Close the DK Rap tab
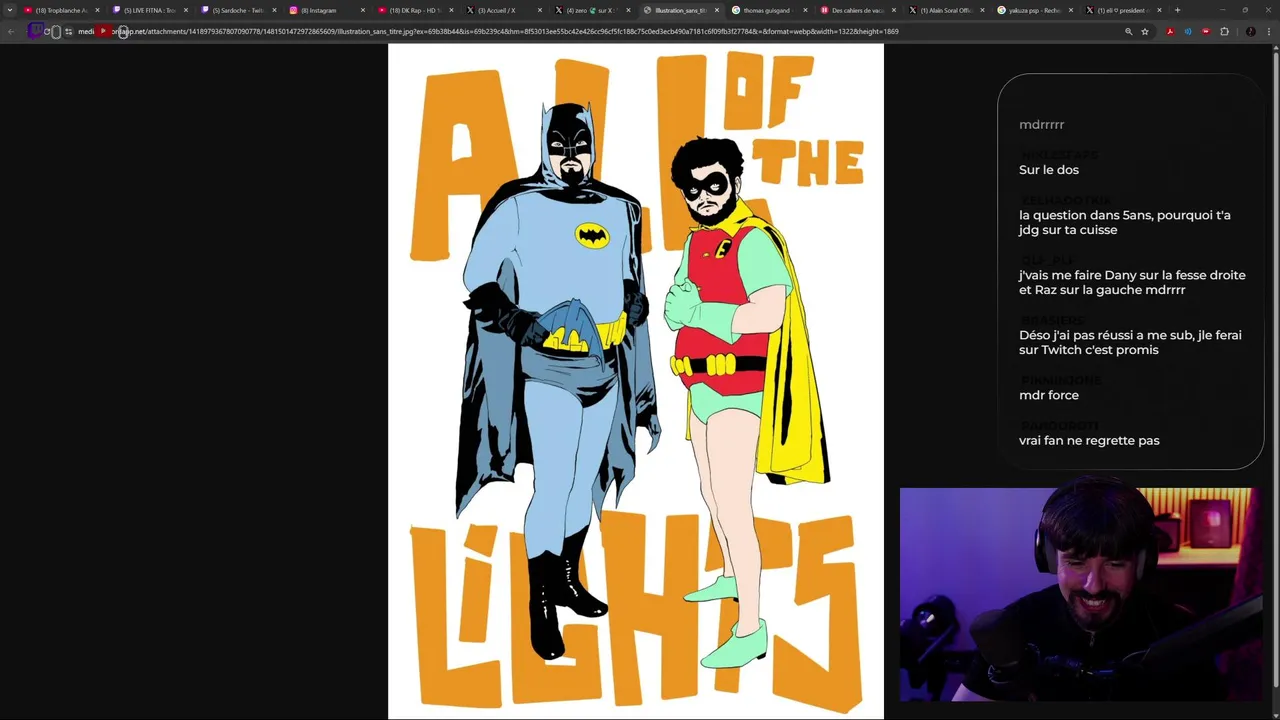Viewport: 1280px width, 720px height. [x=451, y=10]
